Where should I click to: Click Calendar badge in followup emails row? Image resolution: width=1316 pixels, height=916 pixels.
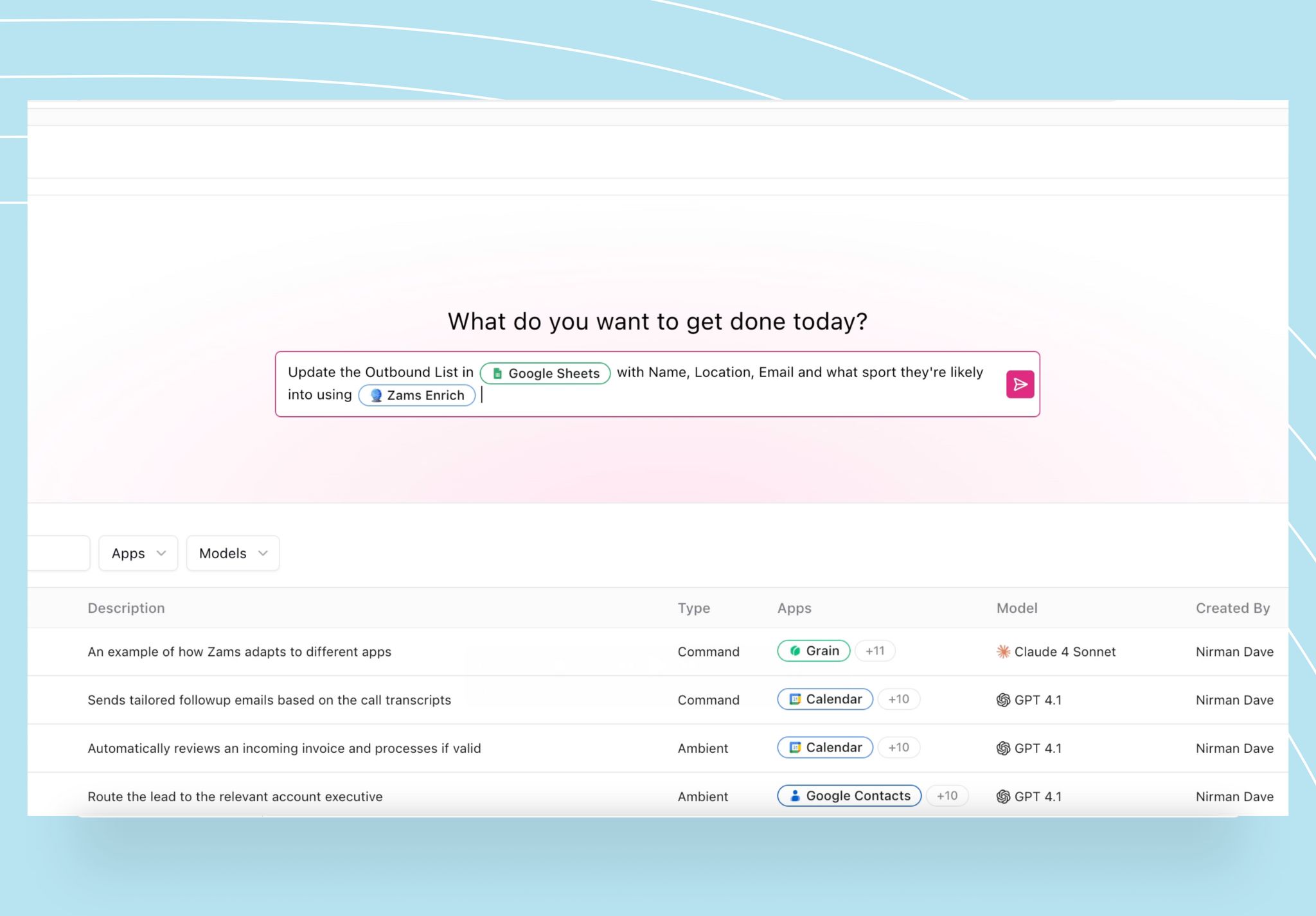click(x=825, y=699)
